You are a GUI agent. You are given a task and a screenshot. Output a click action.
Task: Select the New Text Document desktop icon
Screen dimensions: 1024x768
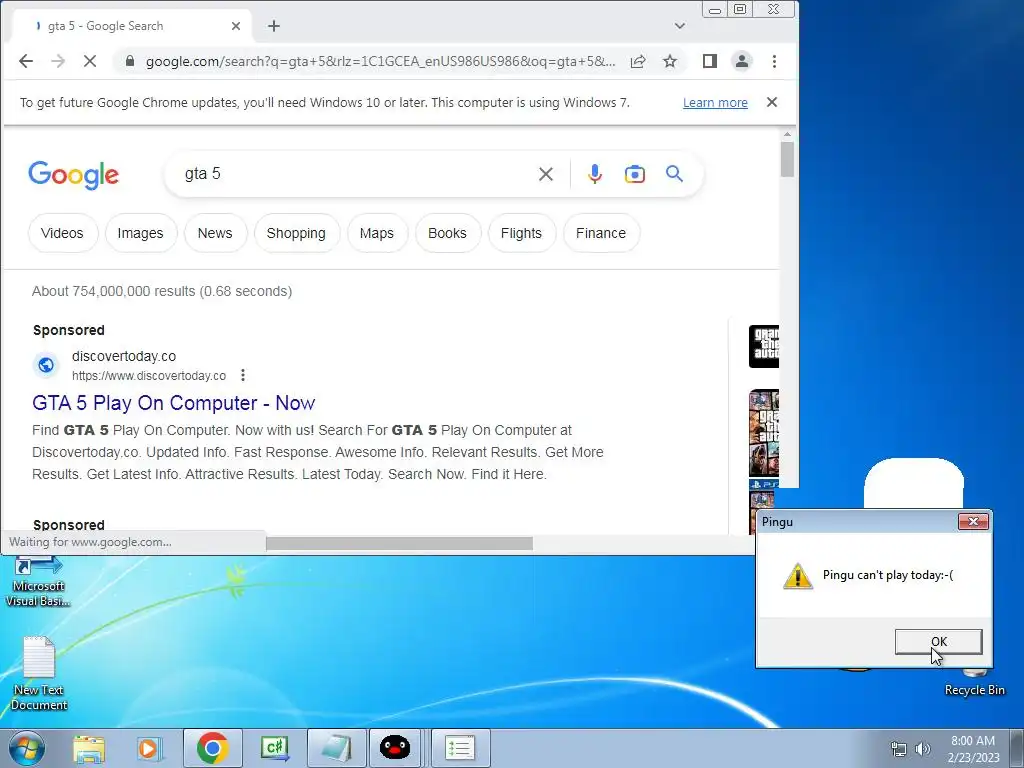[39, 673]
